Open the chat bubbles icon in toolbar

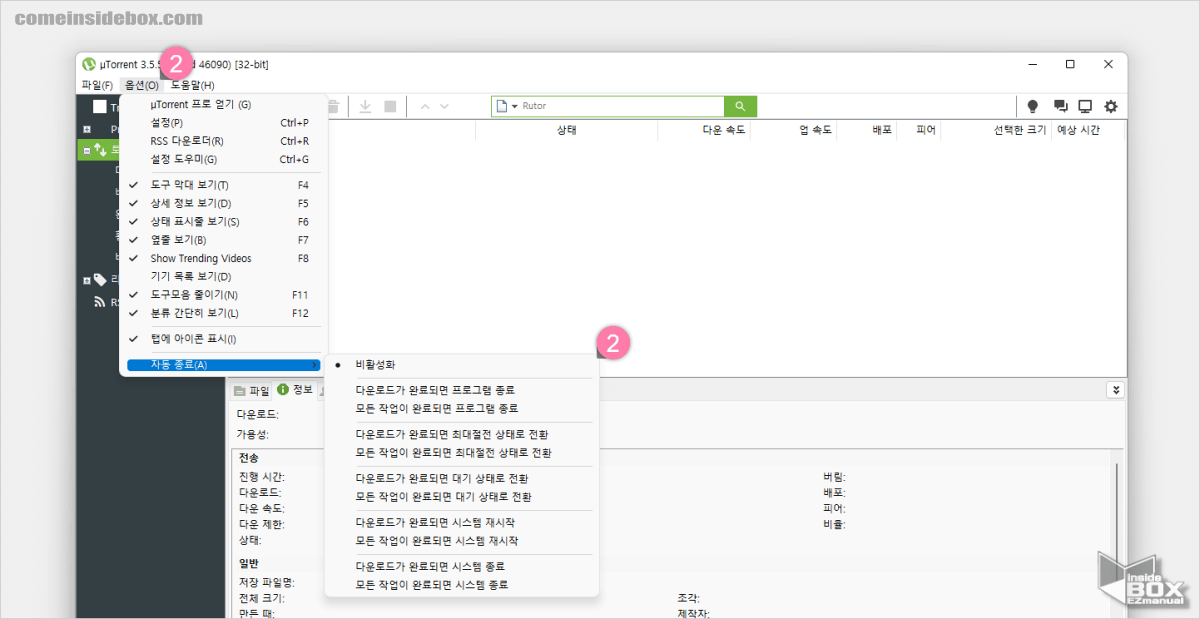pyautogui.click(x=1061, y=106)
